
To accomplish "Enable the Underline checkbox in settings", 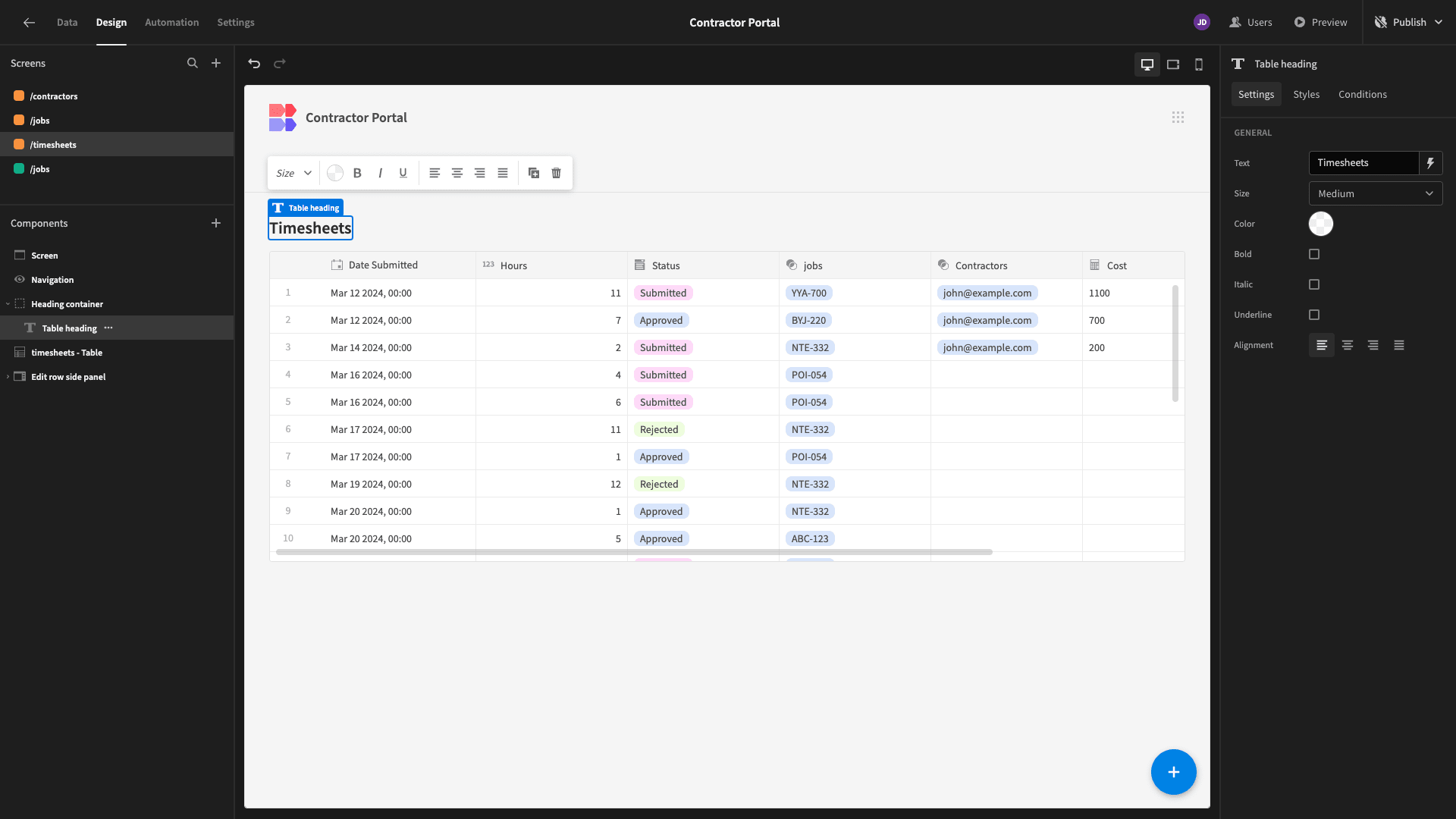I will click(1314, 315).
